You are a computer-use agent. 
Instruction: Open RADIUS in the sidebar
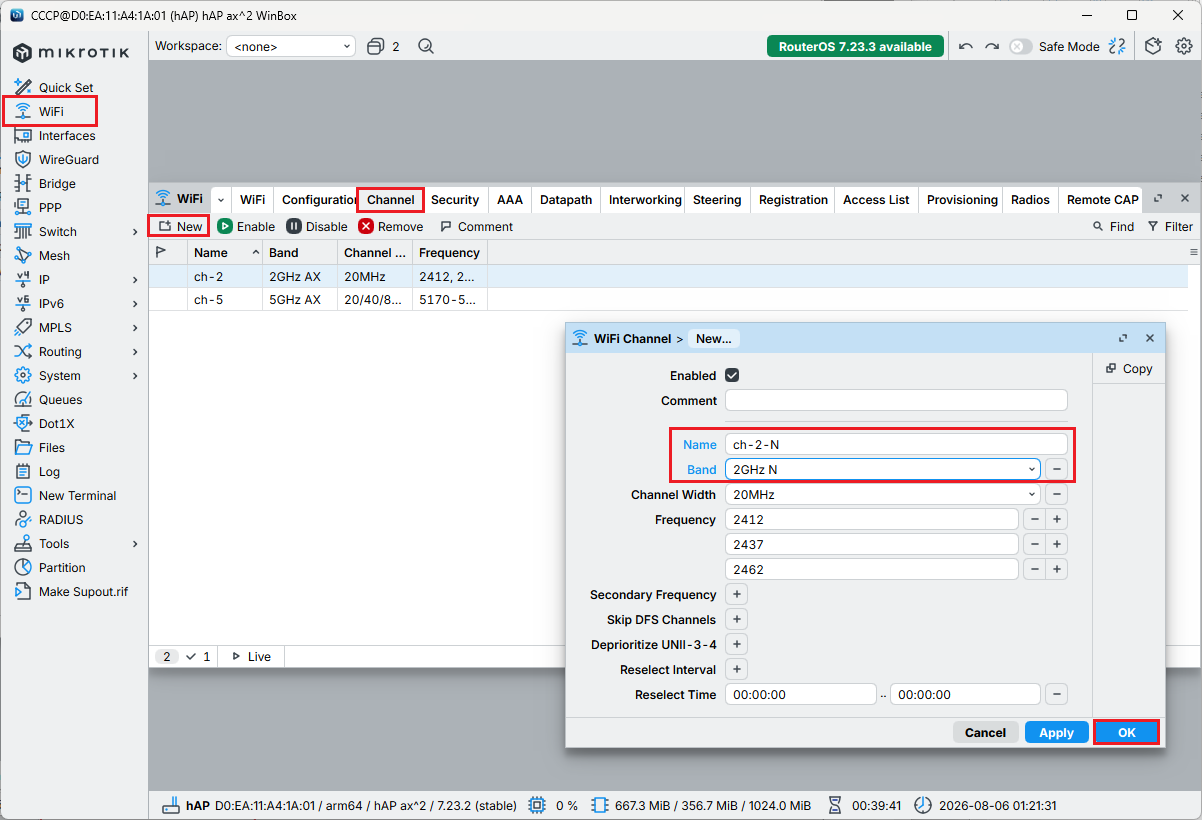[49, 519]
